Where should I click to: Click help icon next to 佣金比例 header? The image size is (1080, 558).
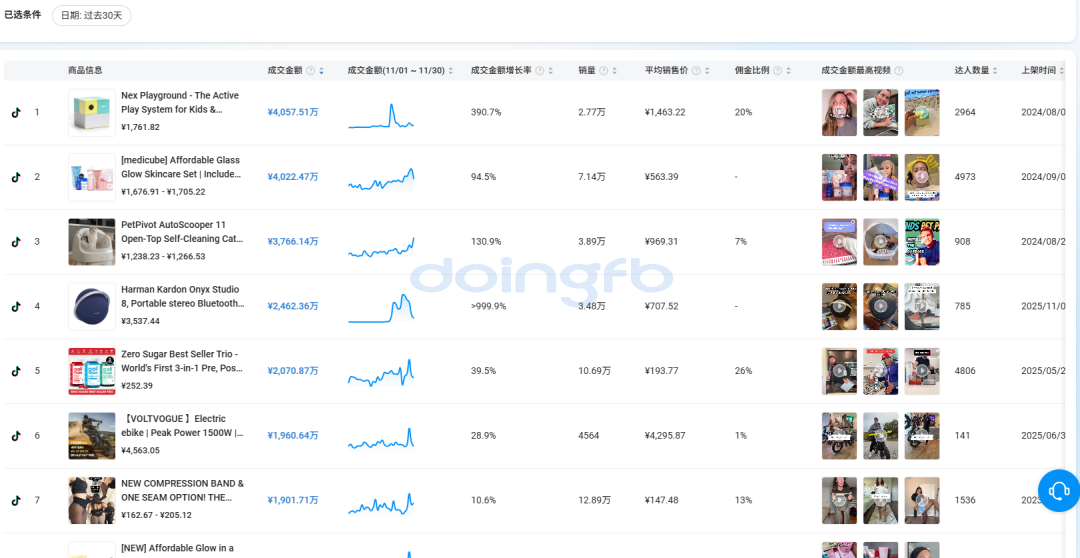point(778,71)
